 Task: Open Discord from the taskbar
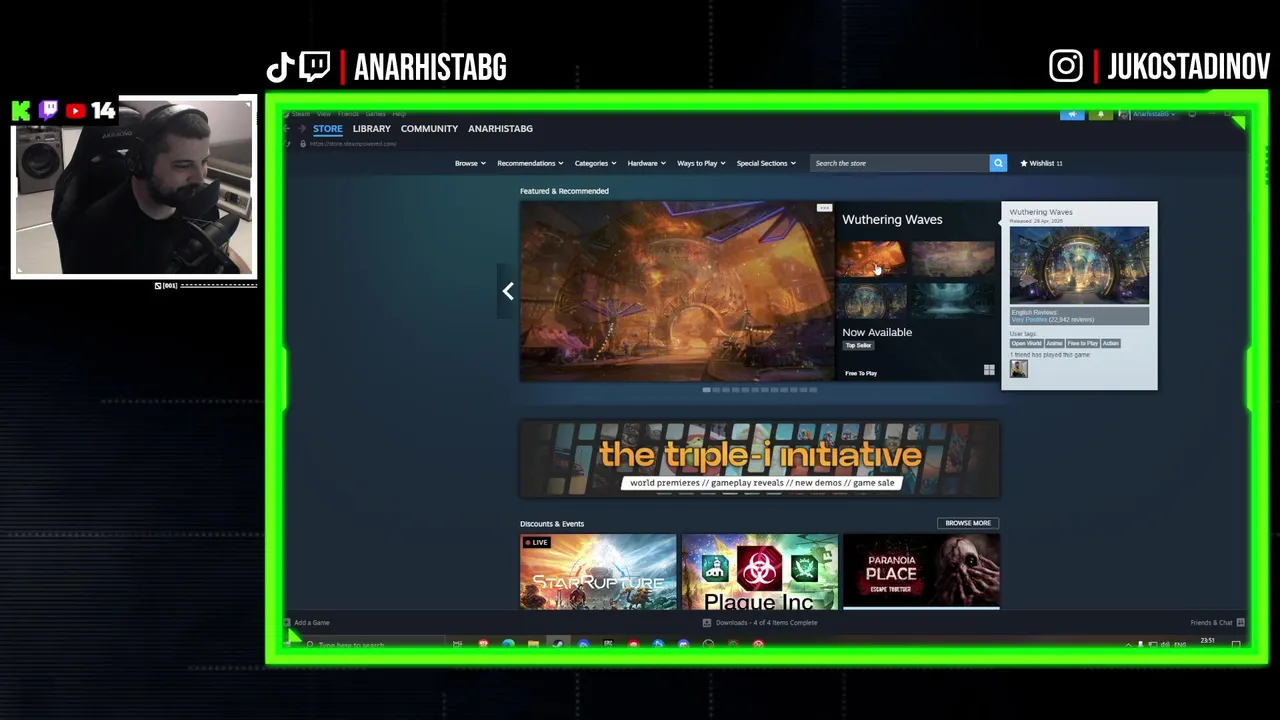click(x=683, y=644)
